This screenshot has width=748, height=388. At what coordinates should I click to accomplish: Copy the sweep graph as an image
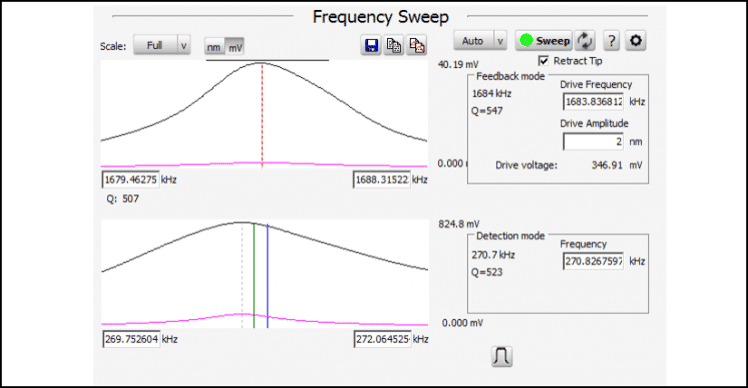pyautogui.click(x=416, y=46)
